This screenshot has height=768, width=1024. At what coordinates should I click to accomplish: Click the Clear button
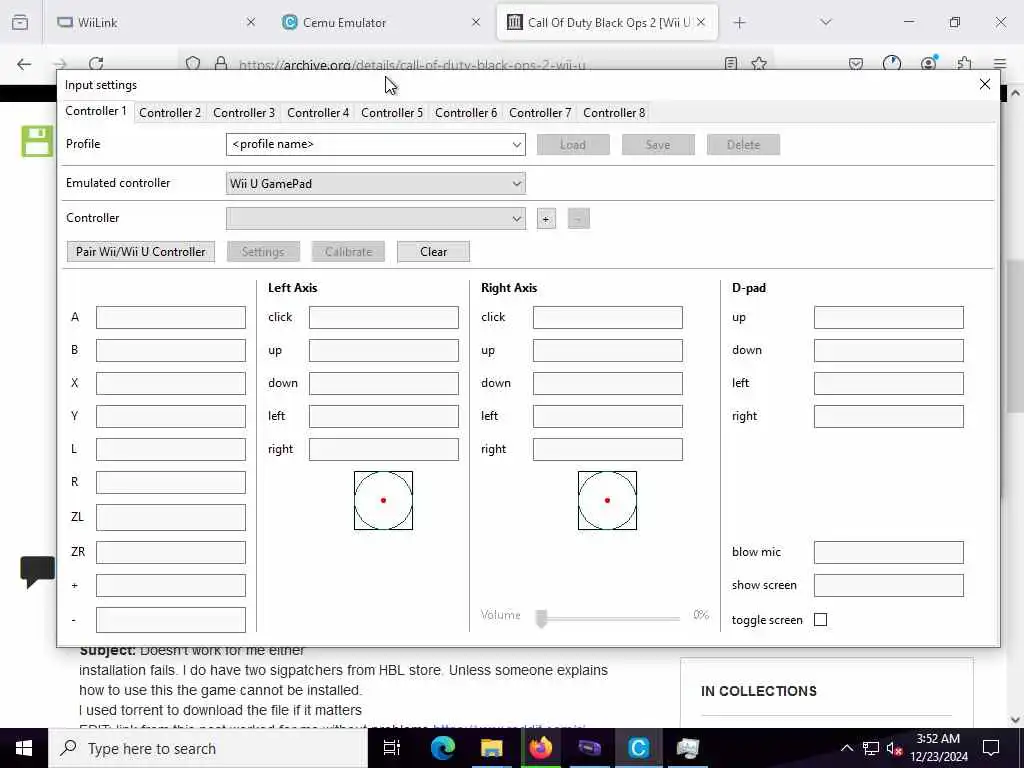433,251
